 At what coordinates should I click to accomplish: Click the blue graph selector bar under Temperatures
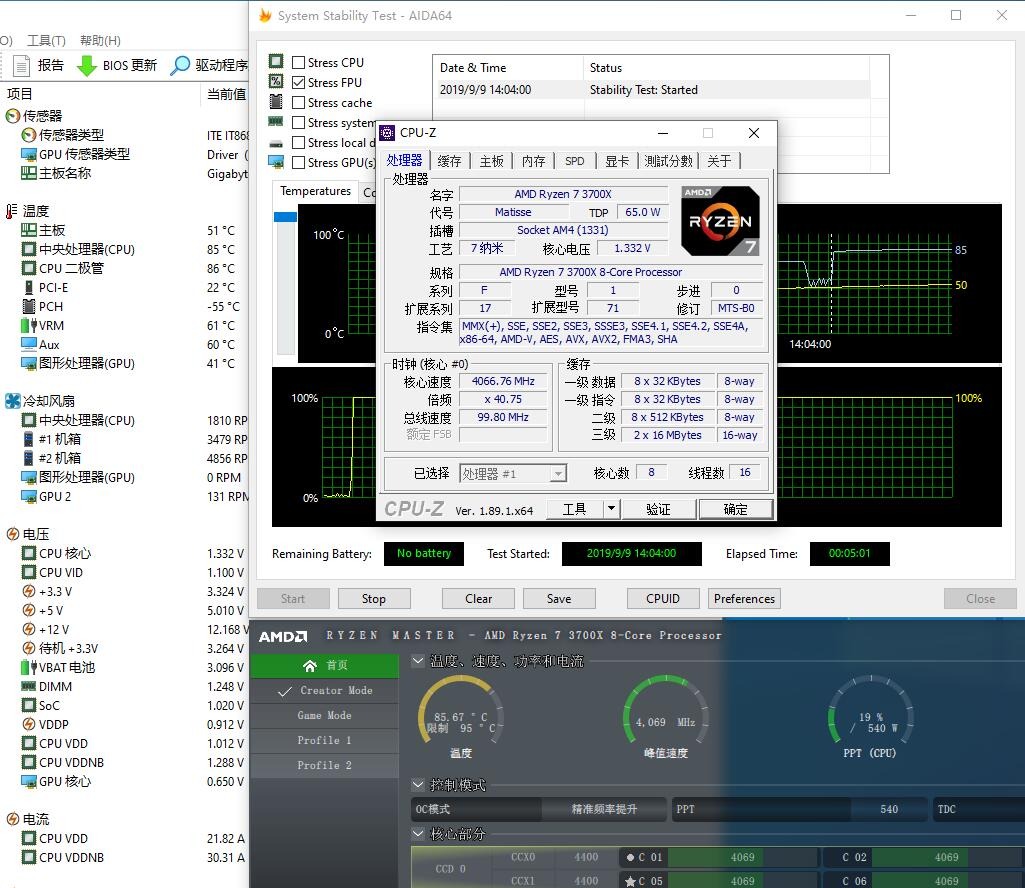286,216
